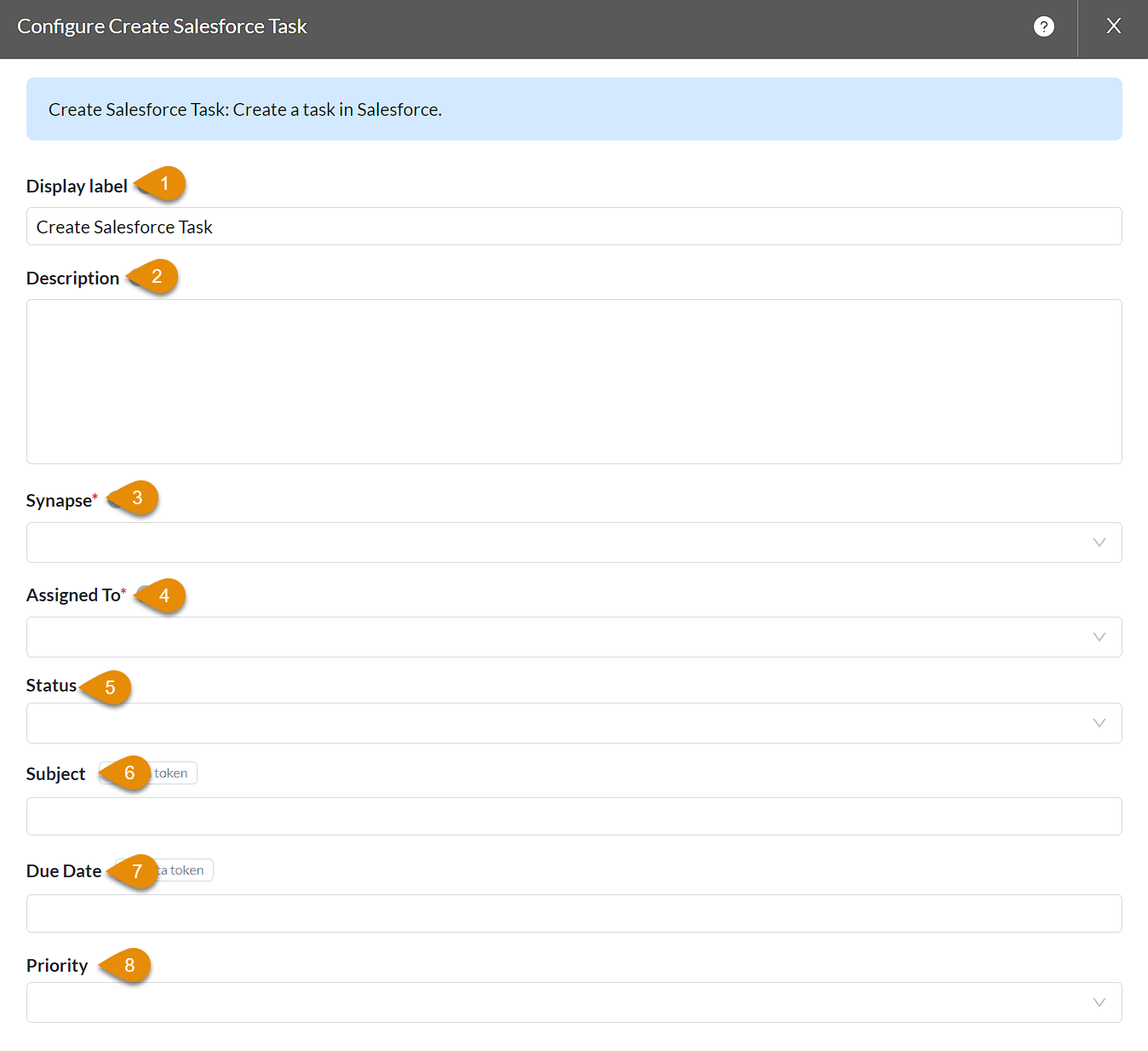
Task: Click the Due Date field label
Action: [64, 871]
